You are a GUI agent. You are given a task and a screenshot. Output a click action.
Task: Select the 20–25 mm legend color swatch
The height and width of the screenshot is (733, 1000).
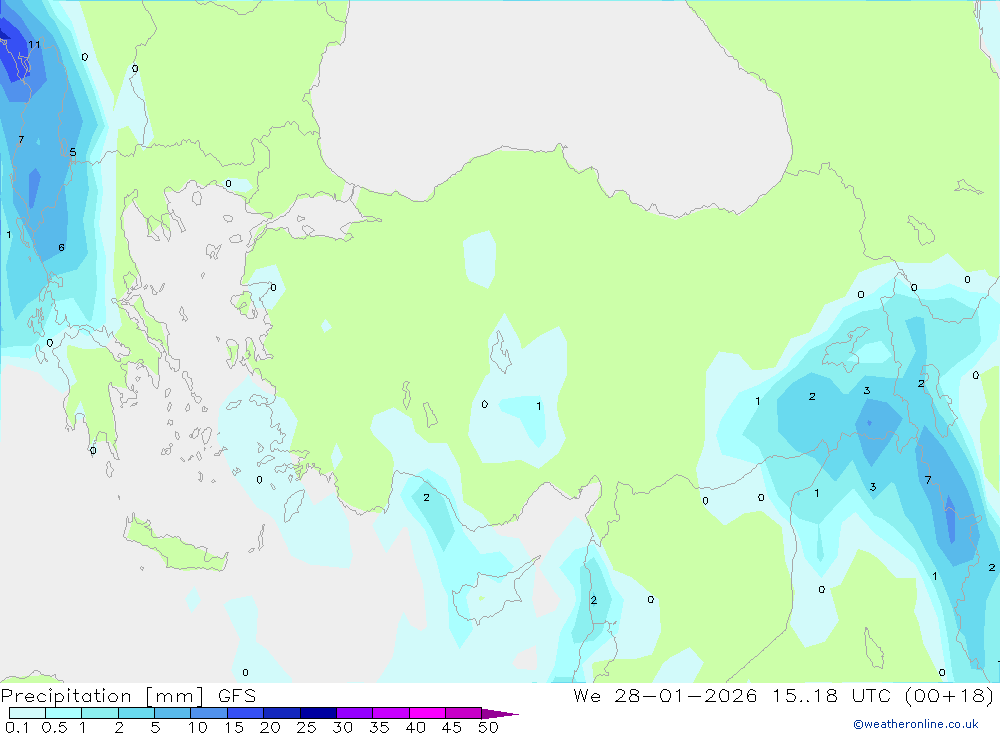click(x=282, y=713)
